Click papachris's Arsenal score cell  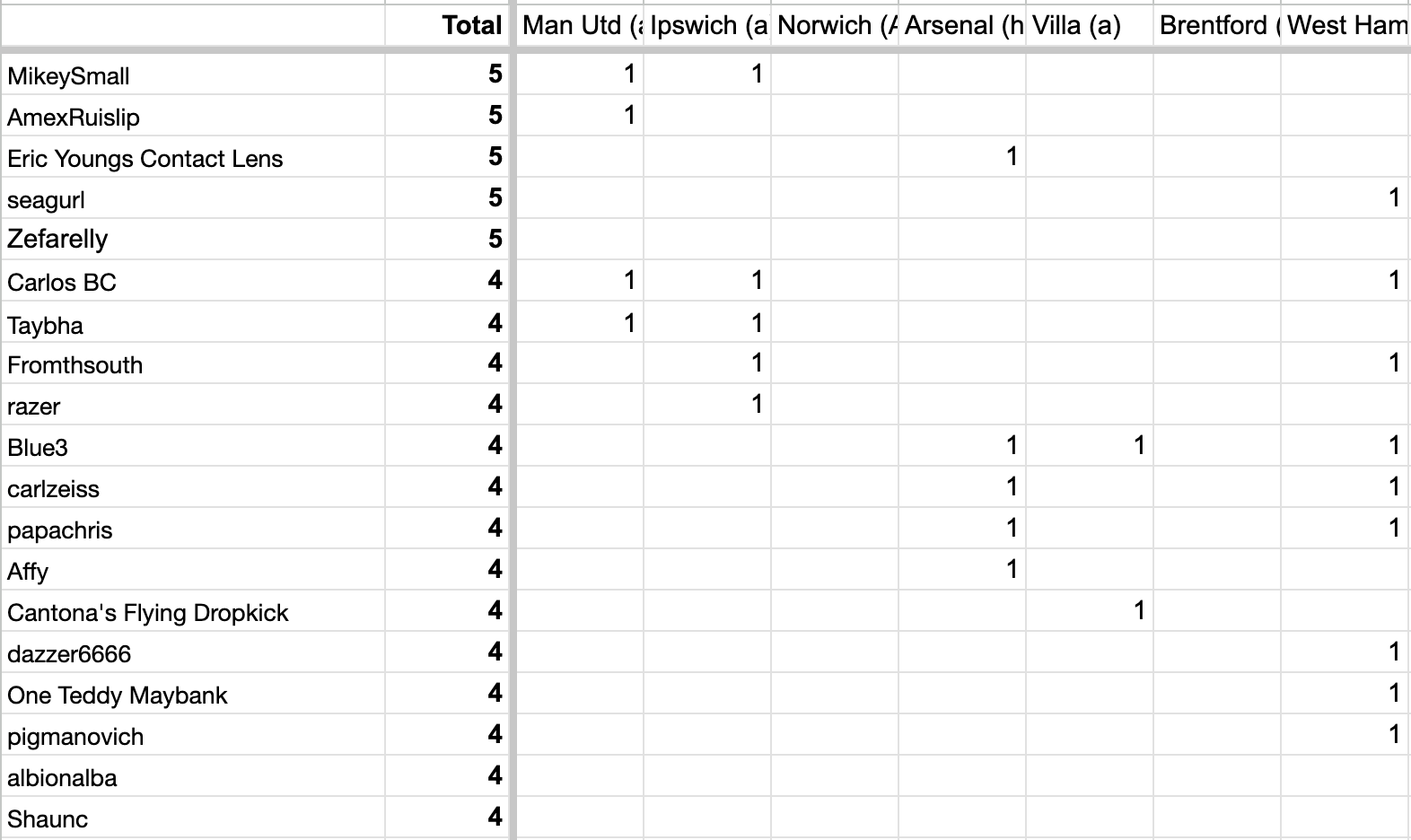tap(961, 529)
